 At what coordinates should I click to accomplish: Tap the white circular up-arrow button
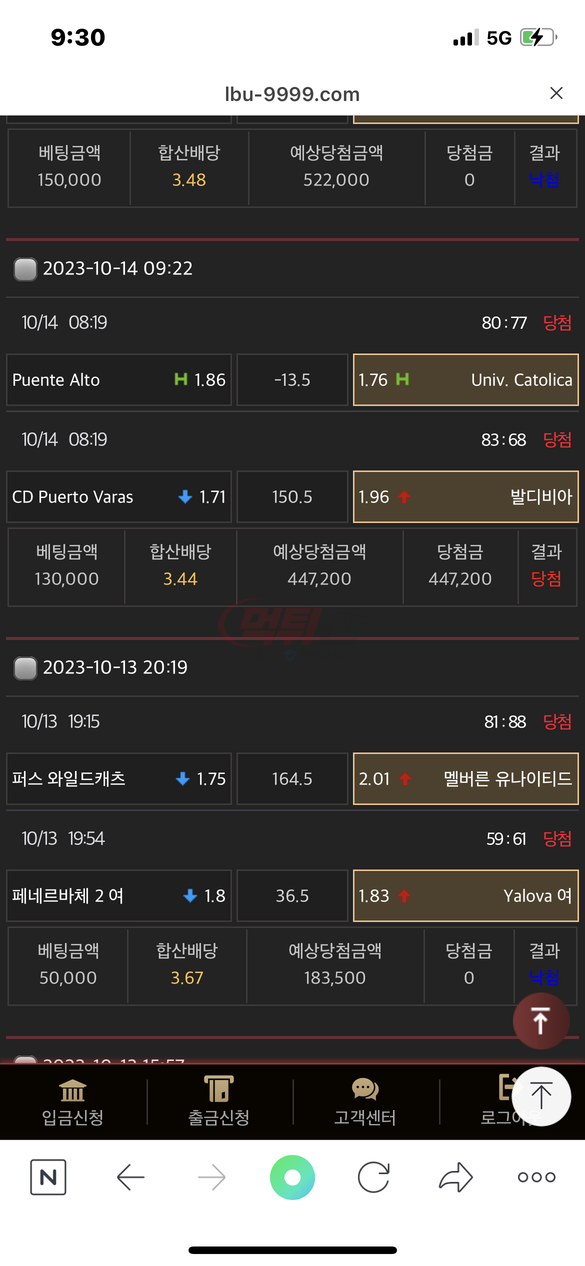point(541,1097)
